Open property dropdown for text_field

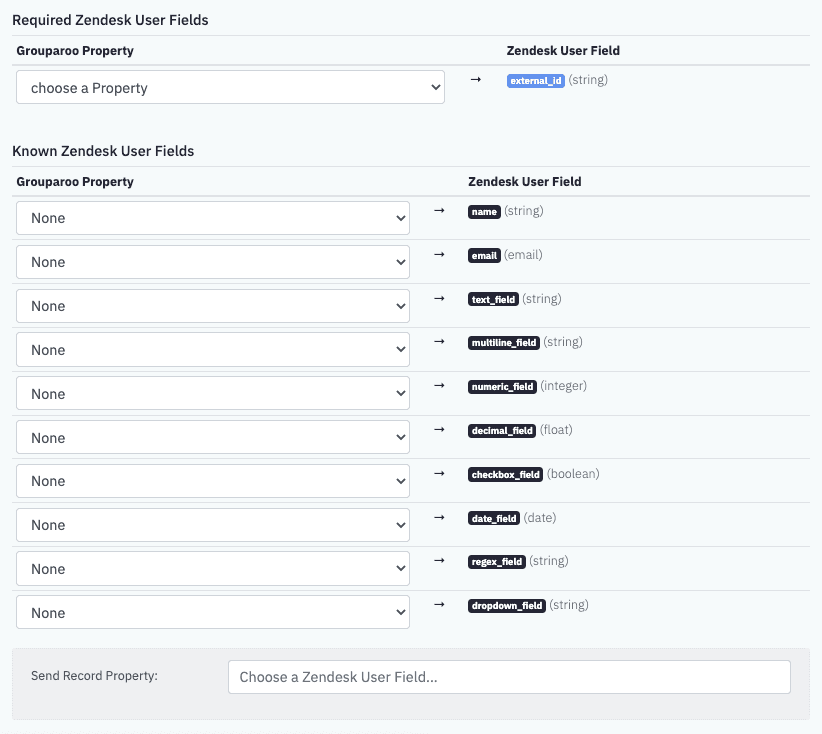click(213, 306)
